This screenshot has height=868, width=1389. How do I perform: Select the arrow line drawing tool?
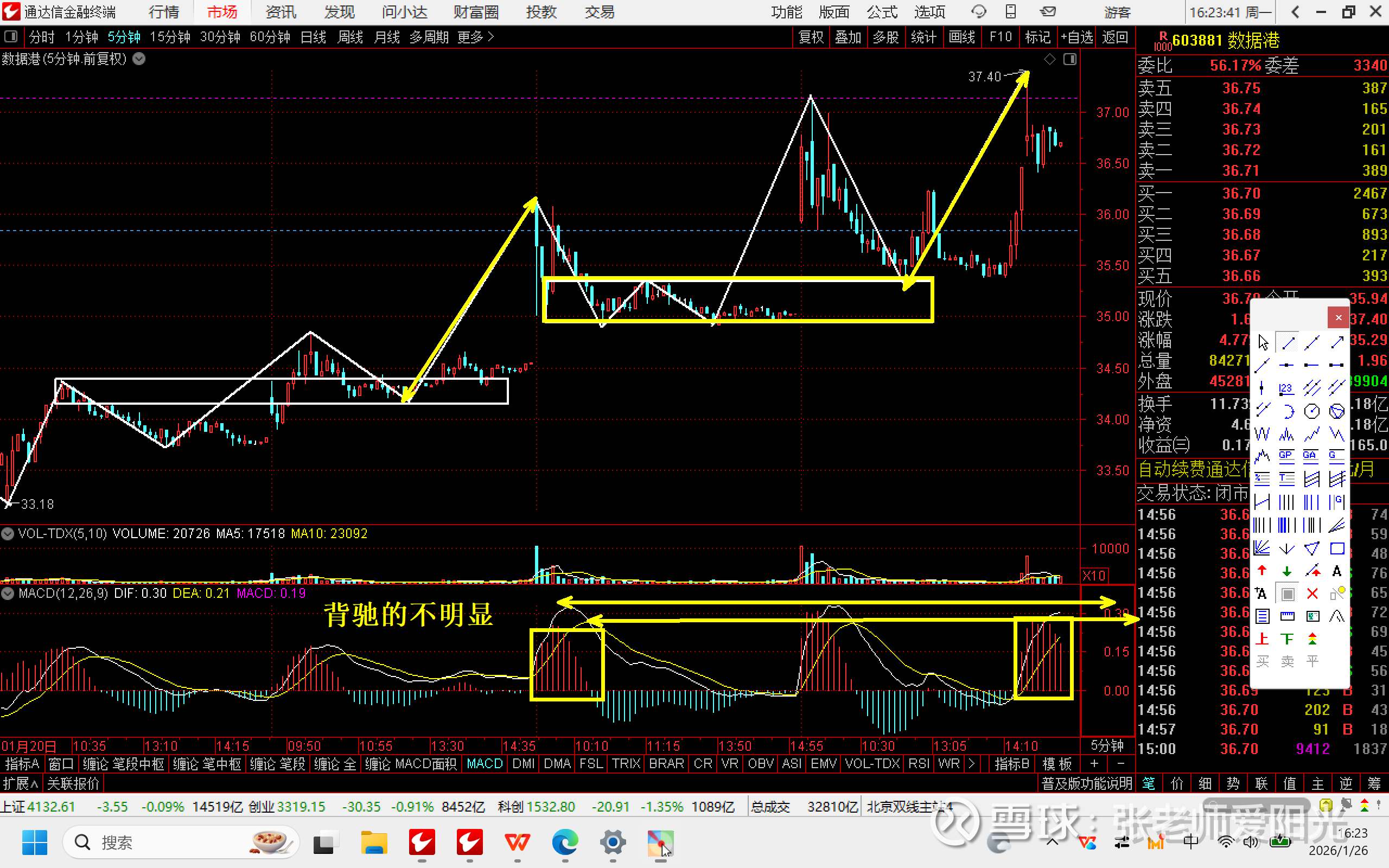click(1337, 342)
